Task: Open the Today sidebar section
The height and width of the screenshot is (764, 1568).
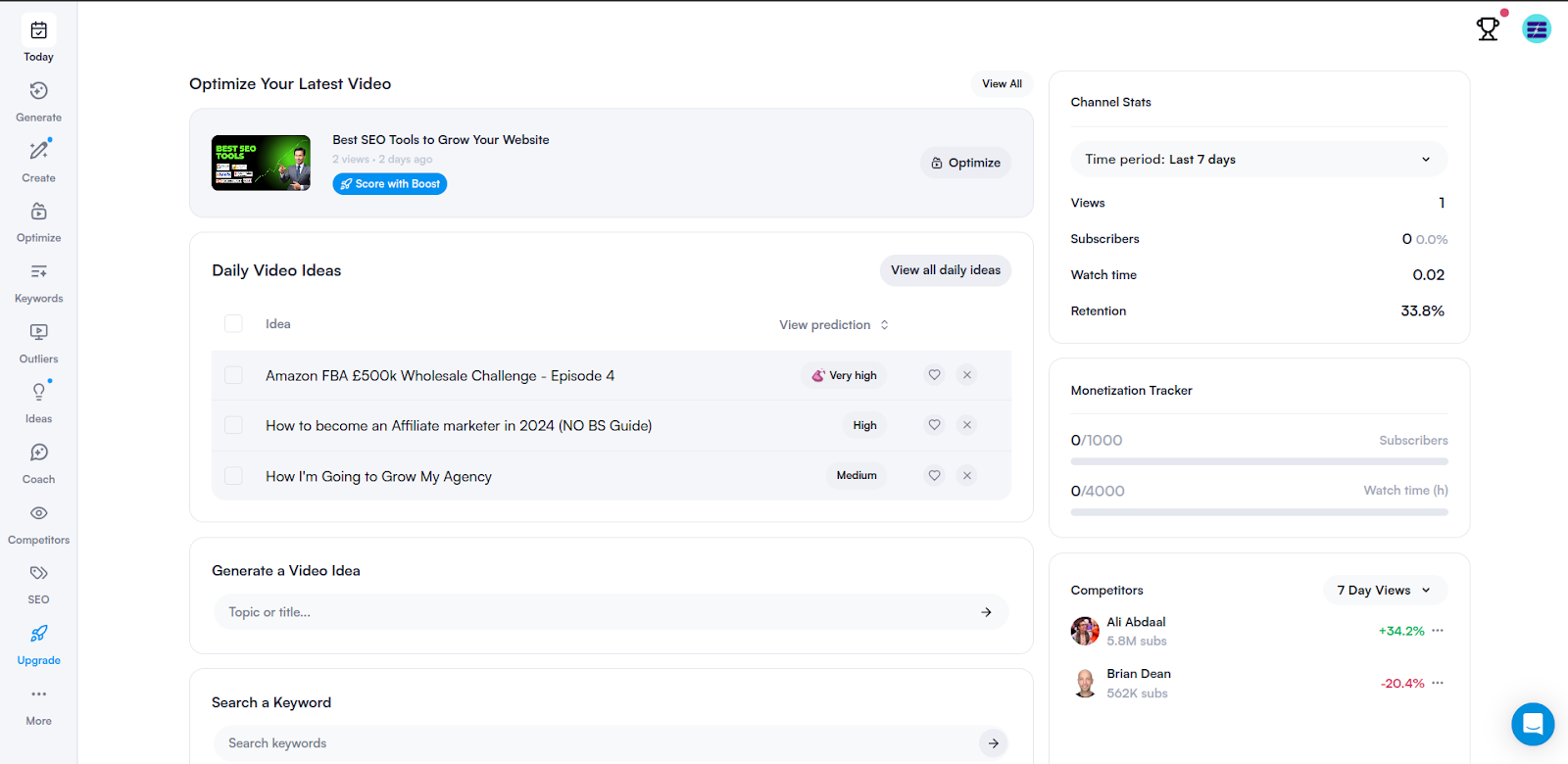Action: 38,40
